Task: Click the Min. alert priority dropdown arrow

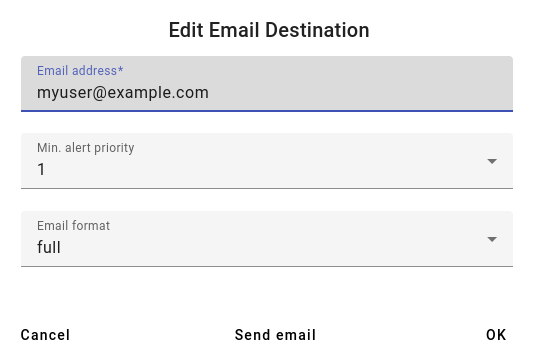Action: [492, 161]
